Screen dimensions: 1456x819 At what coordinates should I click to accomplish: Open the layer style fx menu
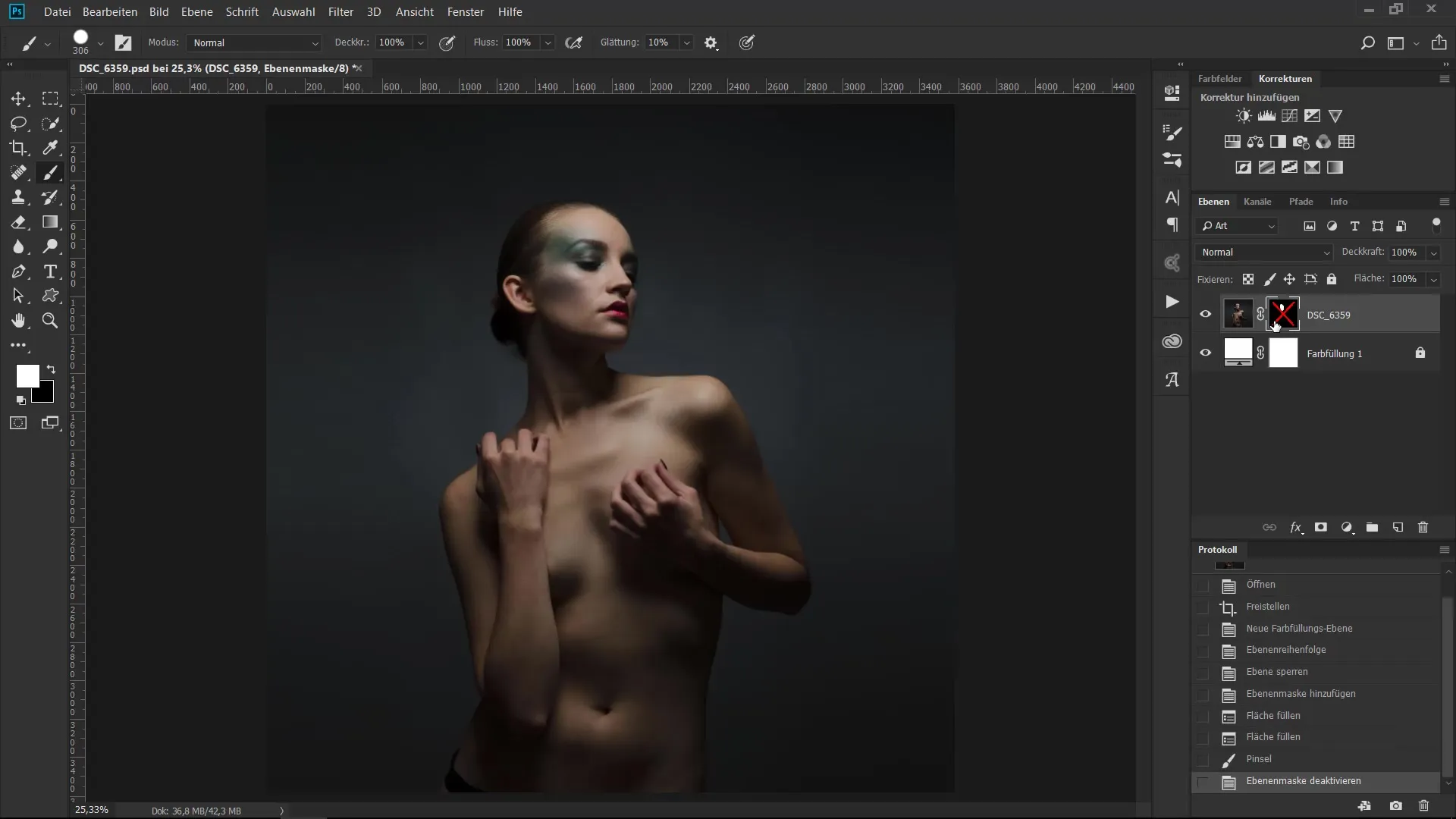coord(1296,528)
